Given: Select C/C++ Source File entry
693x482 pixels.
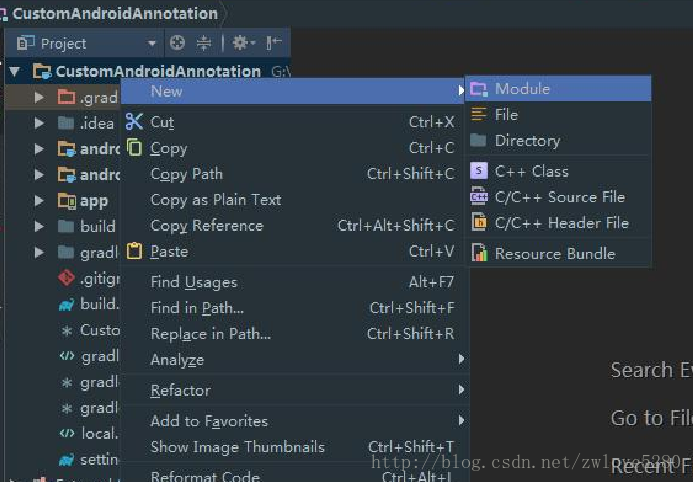Looking at the screenshot, I should pos(558,197).
